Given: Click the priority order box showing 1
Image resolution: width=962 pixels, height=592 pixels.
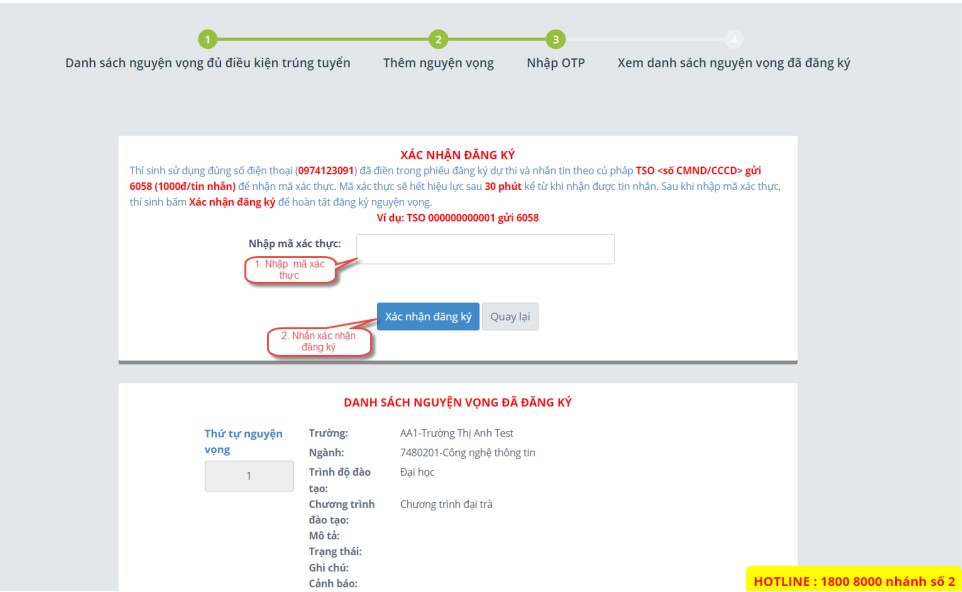Looking at the screenshot, I should tap(249, 476).
